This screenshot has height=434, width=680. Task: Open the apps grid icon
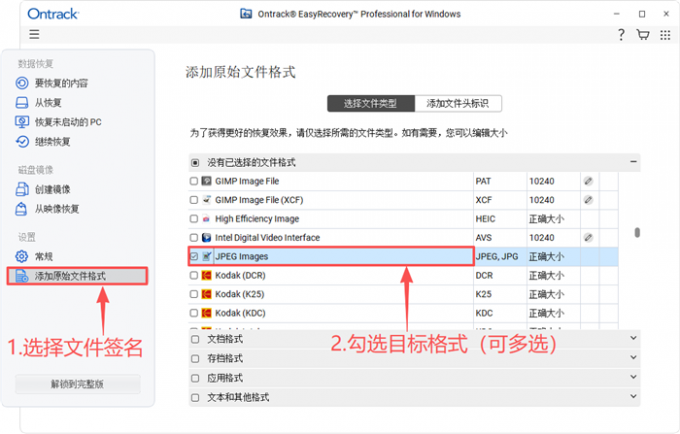pos(665,35)
